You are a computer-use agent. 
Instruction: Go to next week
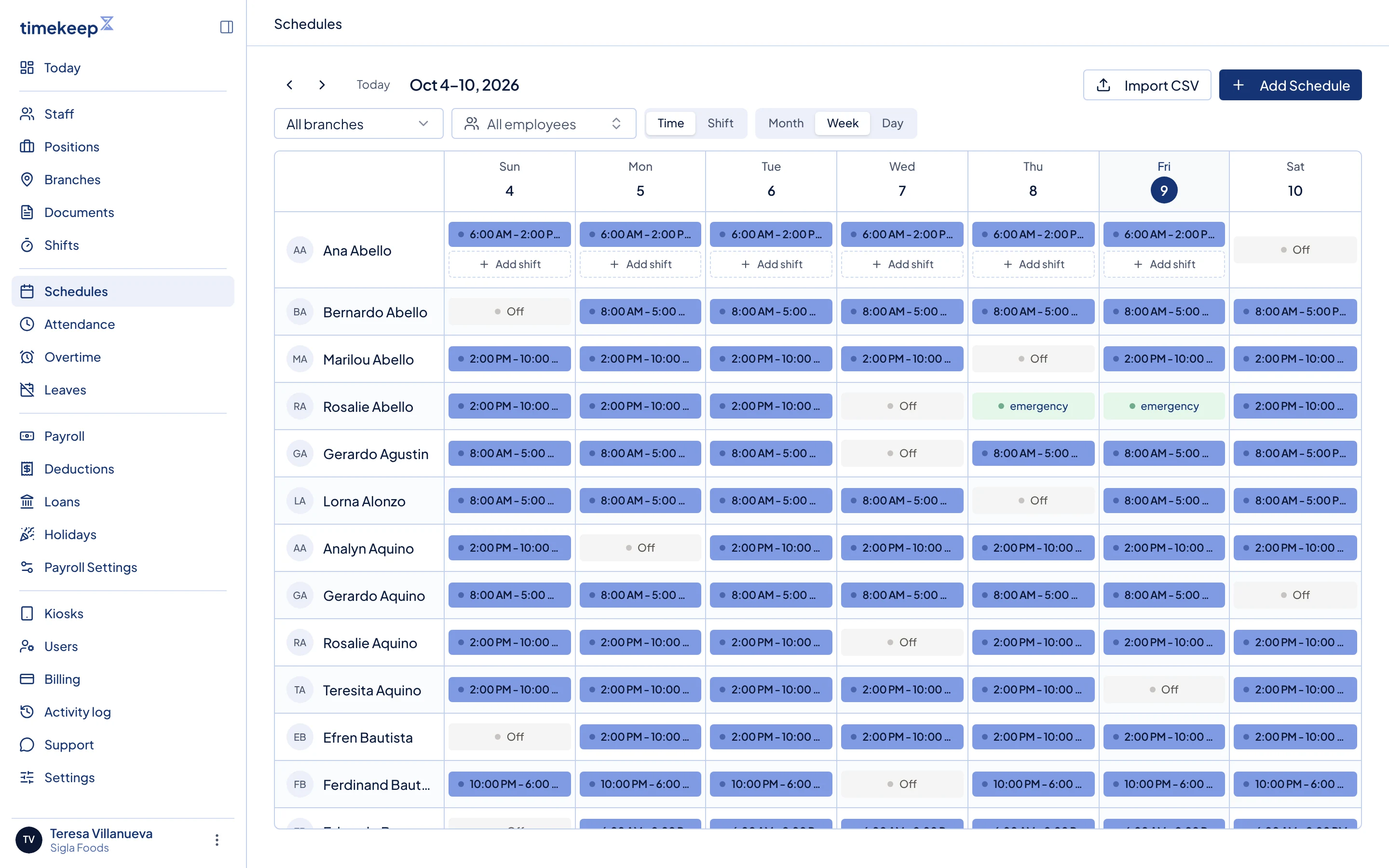pos(322,85)
